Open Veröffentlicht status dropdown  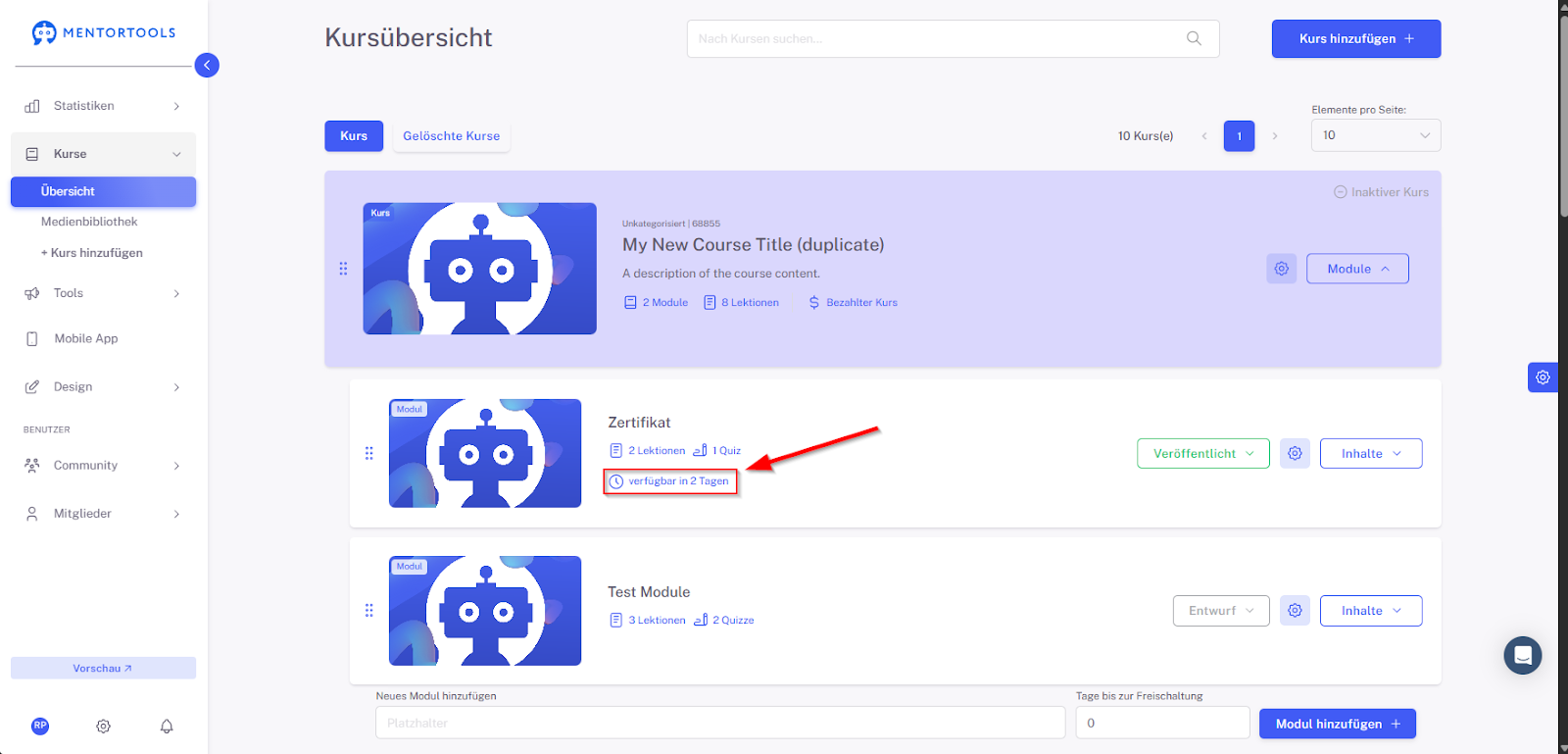1203,454
